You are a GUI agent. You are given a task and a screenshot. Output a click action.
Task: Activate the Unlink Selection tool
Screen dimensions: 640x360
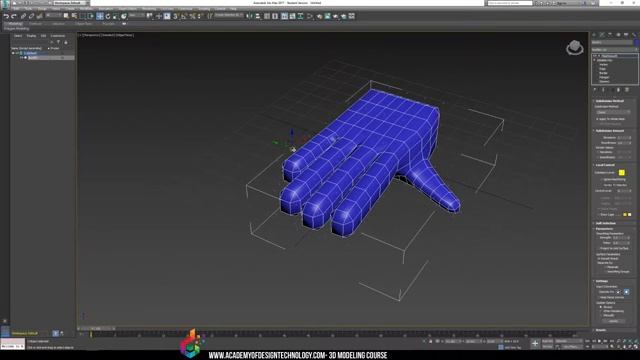tap(31, 16)
